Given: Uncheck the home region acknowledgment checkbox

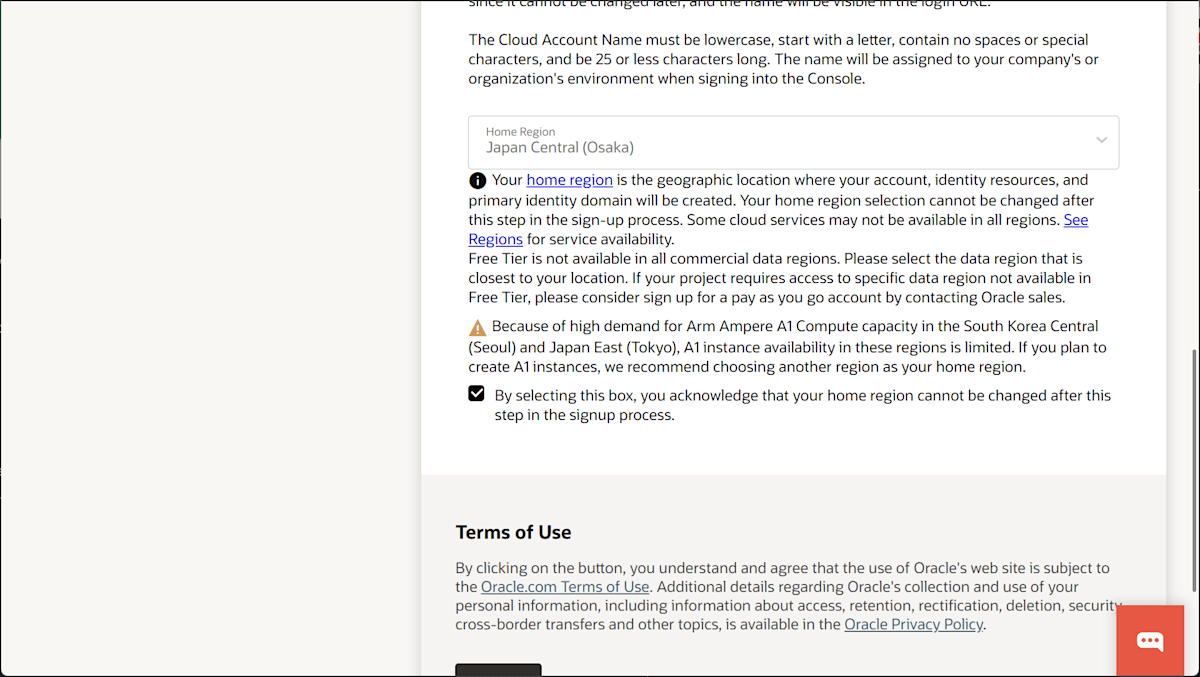Looking at the screenshot, I should pos(477,394).
